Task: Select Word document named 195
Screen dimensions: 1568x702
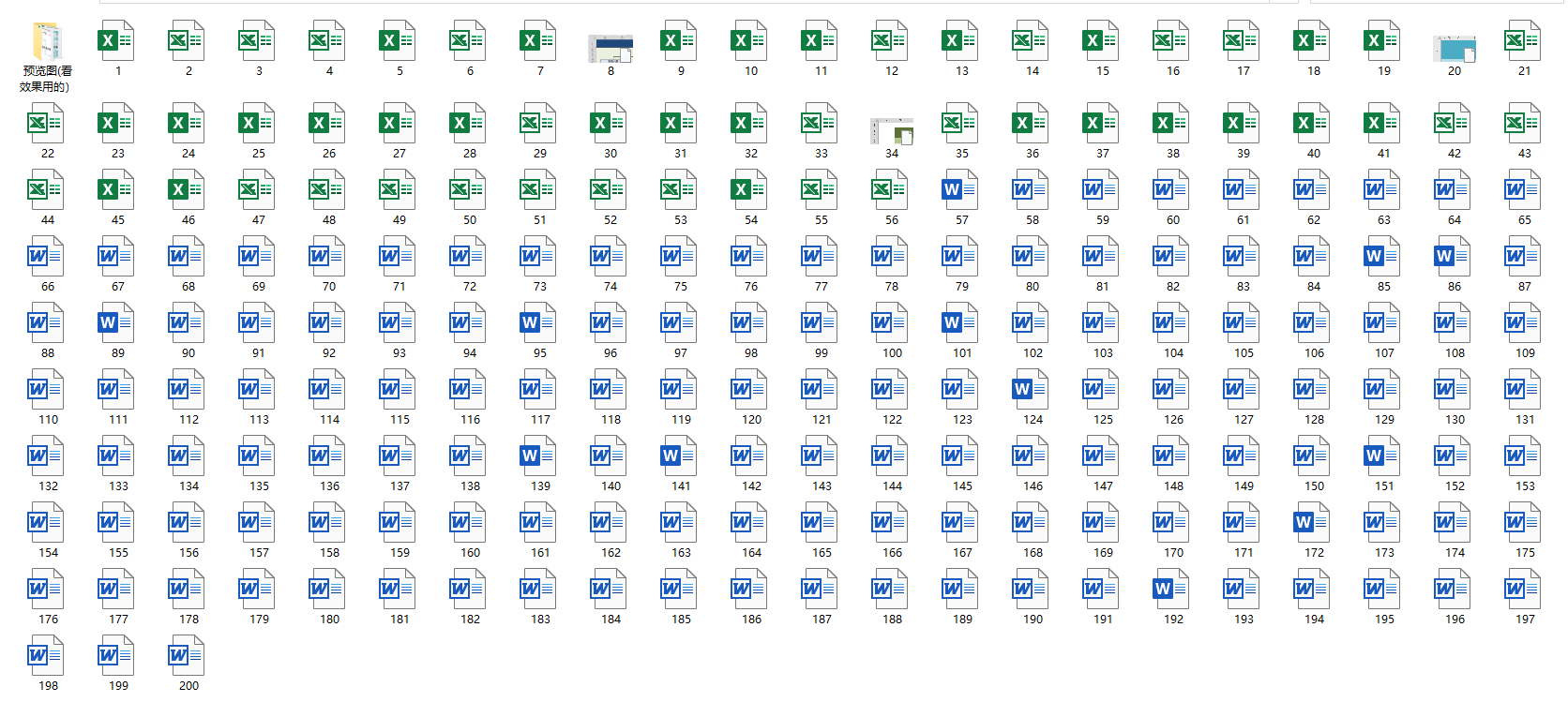Action: [x=1383, y=590]
